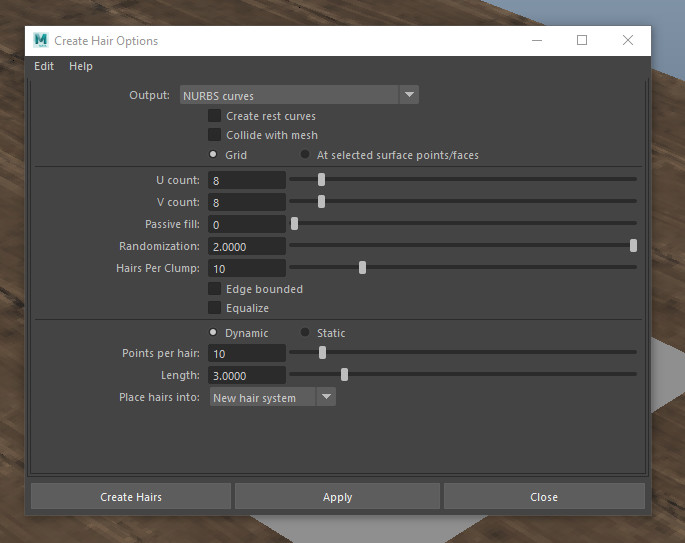Viewport: 685px width, 543px height.
Task: Minimize the Create Hair Options window
Action: pos(537,40)
